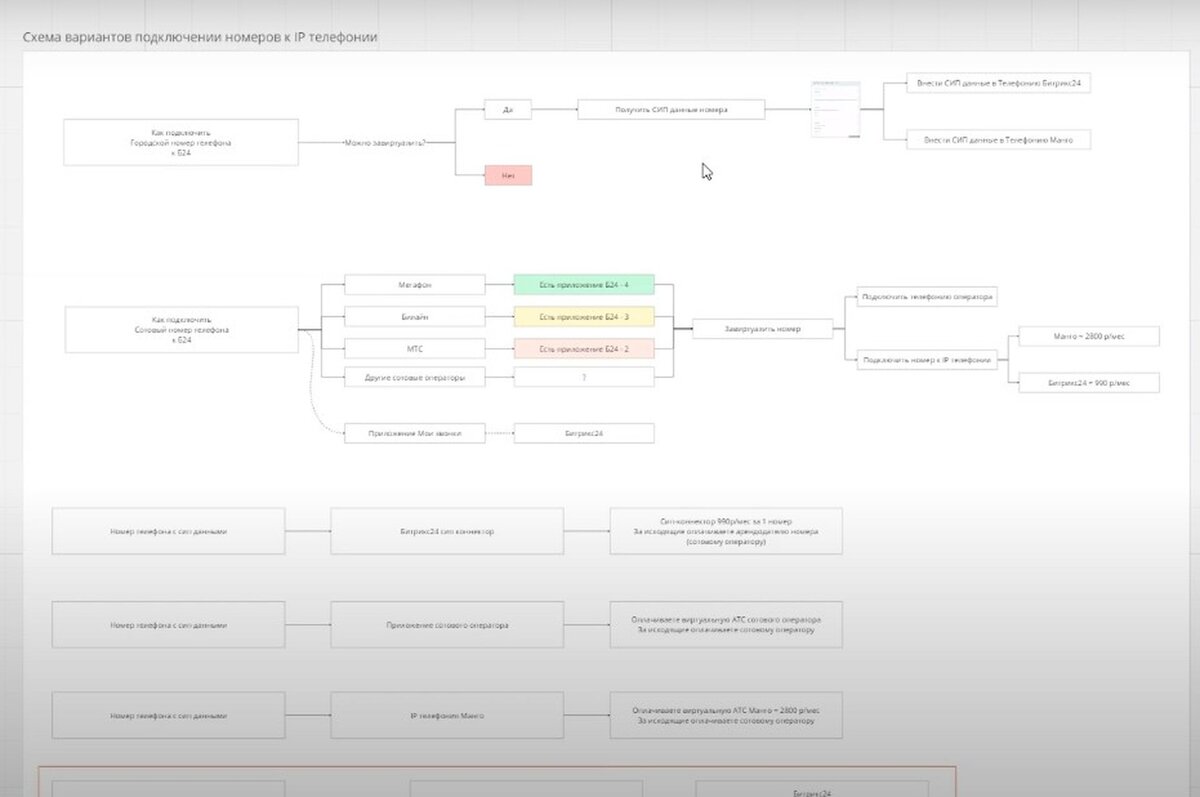Screen dimensions: 1200x797
Task: Select the board title 'Схема вариантов подключении номеров к IP телефонии'
Action: [x=200, y=38]
